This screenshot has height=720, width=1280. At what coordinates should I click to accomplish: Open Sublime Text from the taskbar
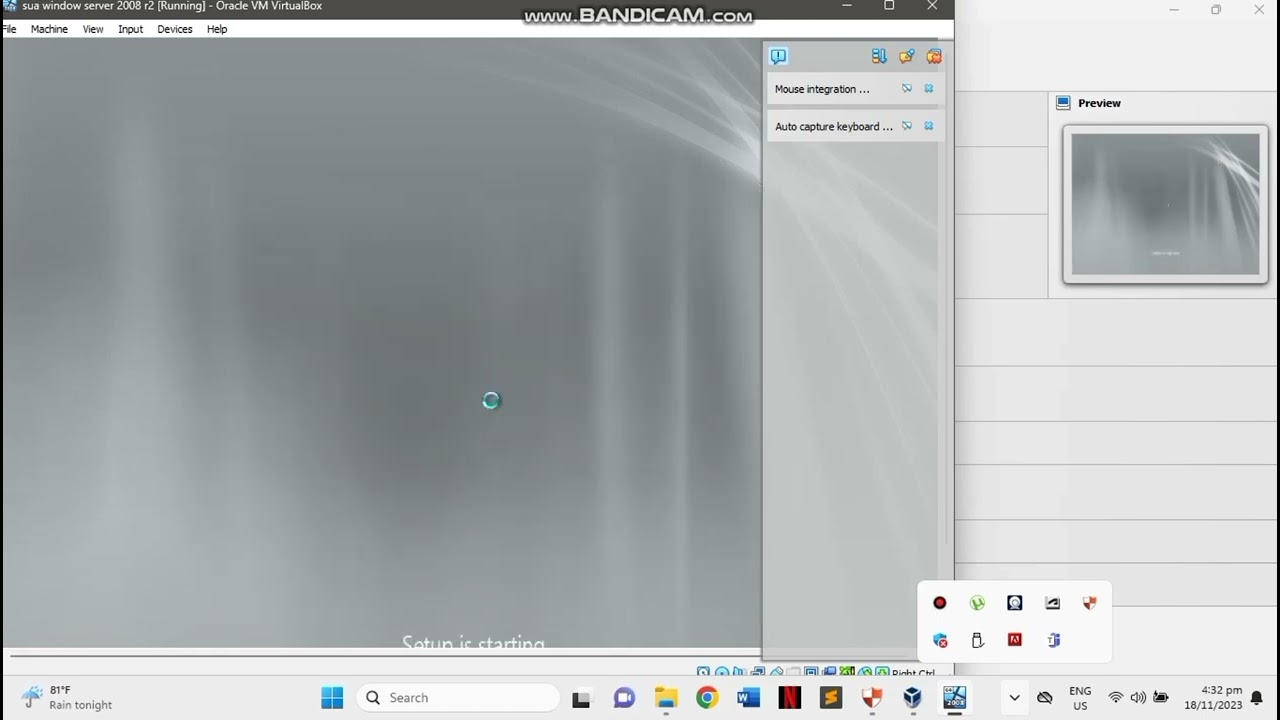(x=831, y=697)
